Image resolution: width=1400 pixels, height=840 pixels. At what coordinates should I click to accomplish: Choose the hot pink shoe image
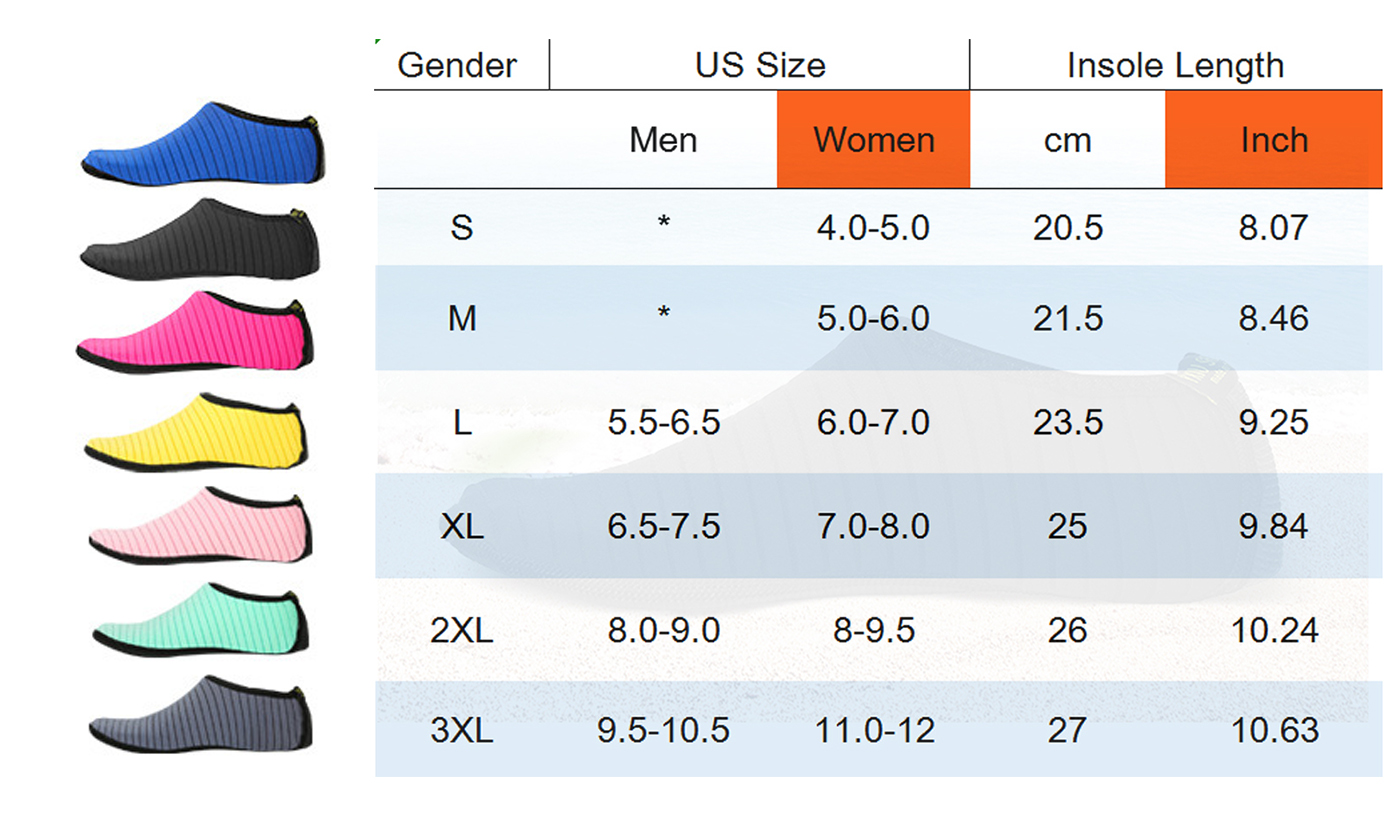(x=196, y=332)
